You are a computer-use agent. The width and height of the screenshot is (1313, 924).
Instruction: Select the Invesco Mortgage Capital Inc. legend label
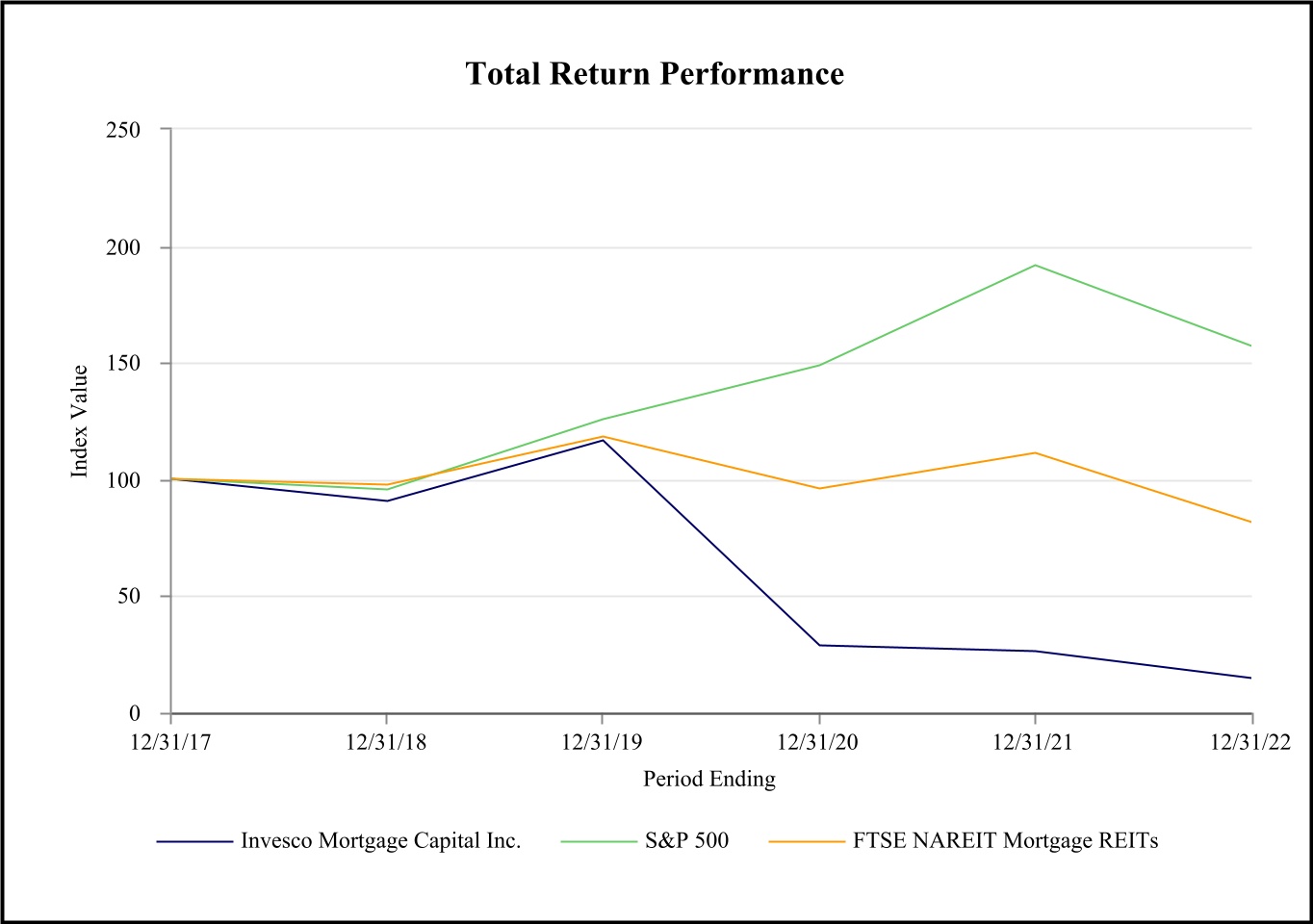point(380,841)
